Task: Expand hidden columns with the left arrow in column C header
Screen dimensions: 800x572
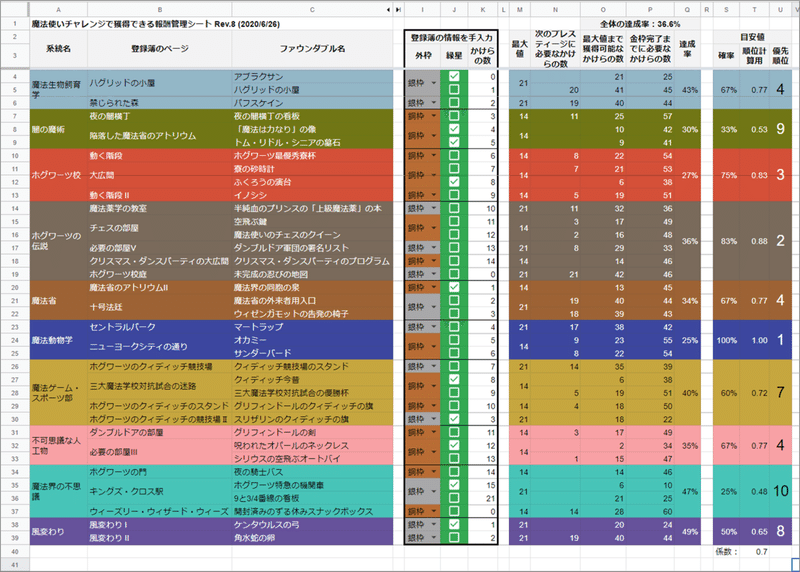Action: click(388, 10)
